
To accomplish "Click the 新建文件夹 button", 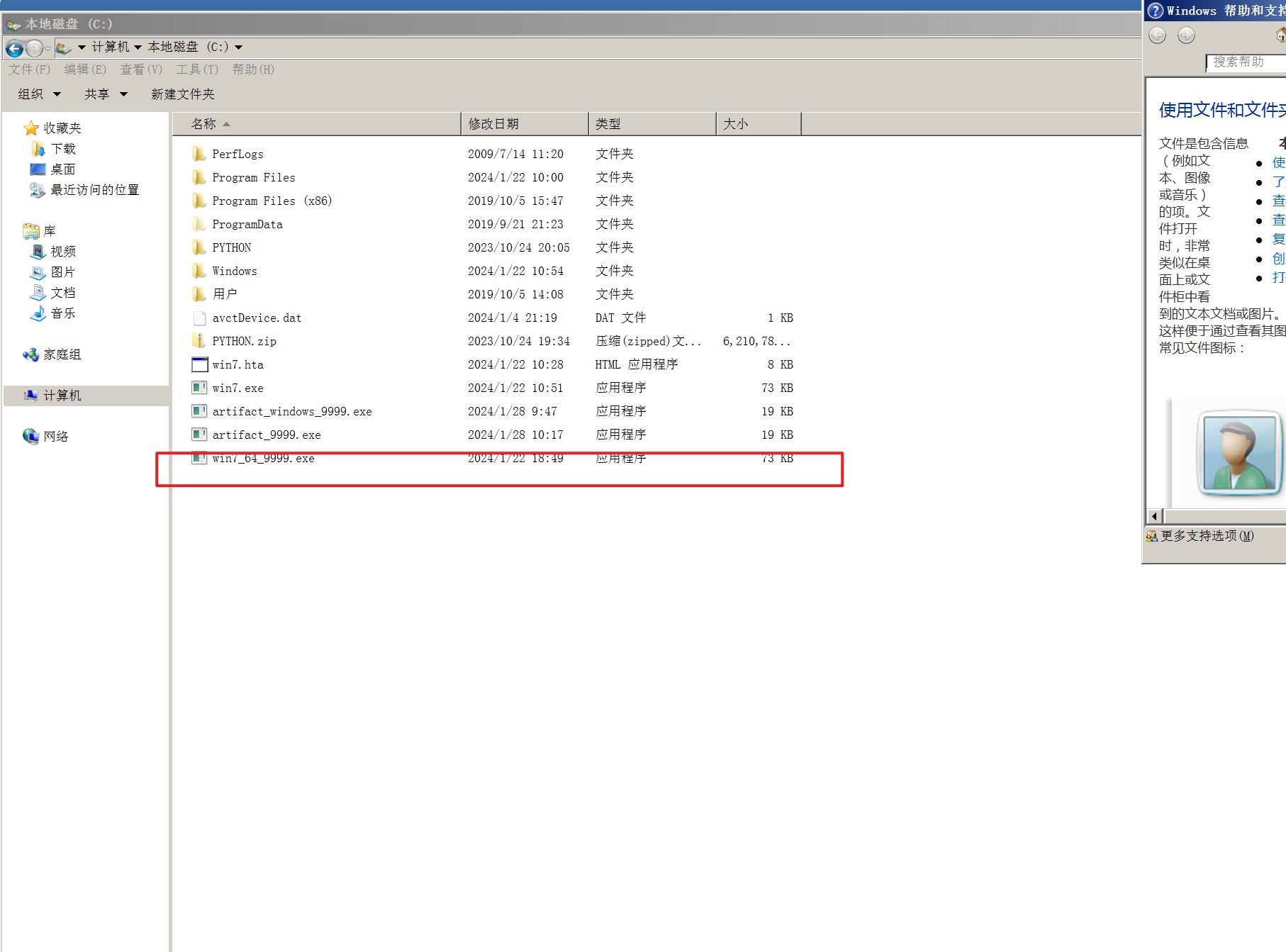I will tap(182, 94).
